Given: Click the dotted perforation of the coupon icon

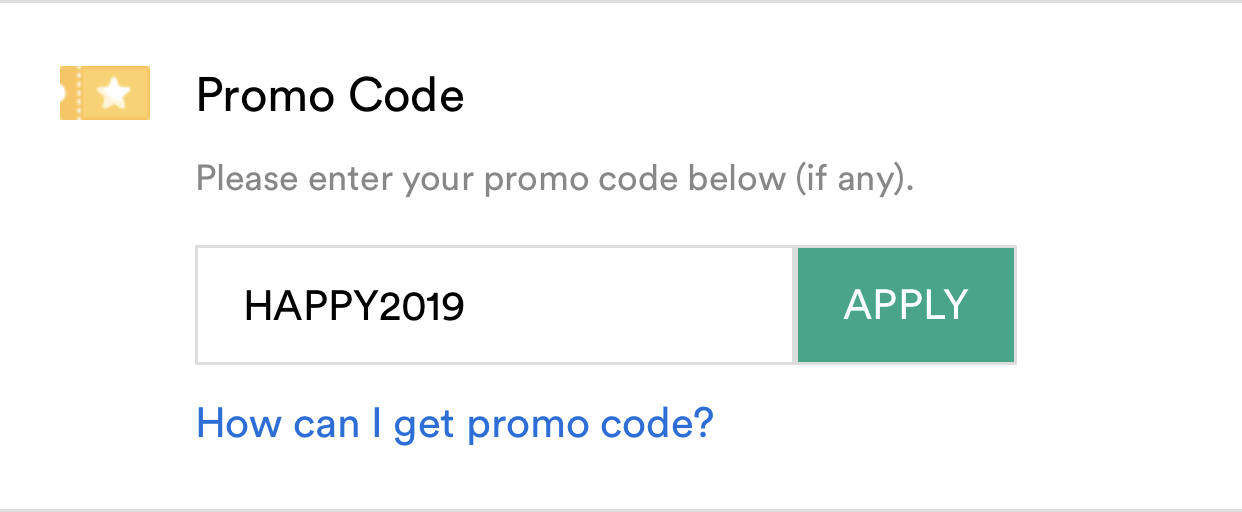Looking at the screenshot, I should [x=78, y=93].
